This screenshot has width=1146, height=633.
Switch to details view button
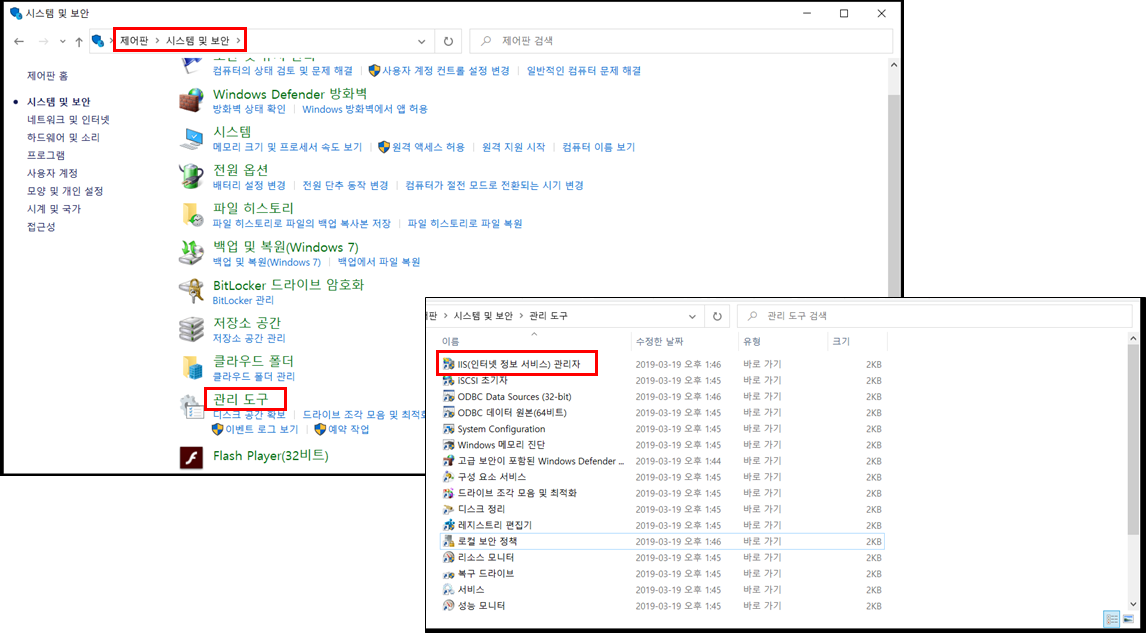[1113, 618]
